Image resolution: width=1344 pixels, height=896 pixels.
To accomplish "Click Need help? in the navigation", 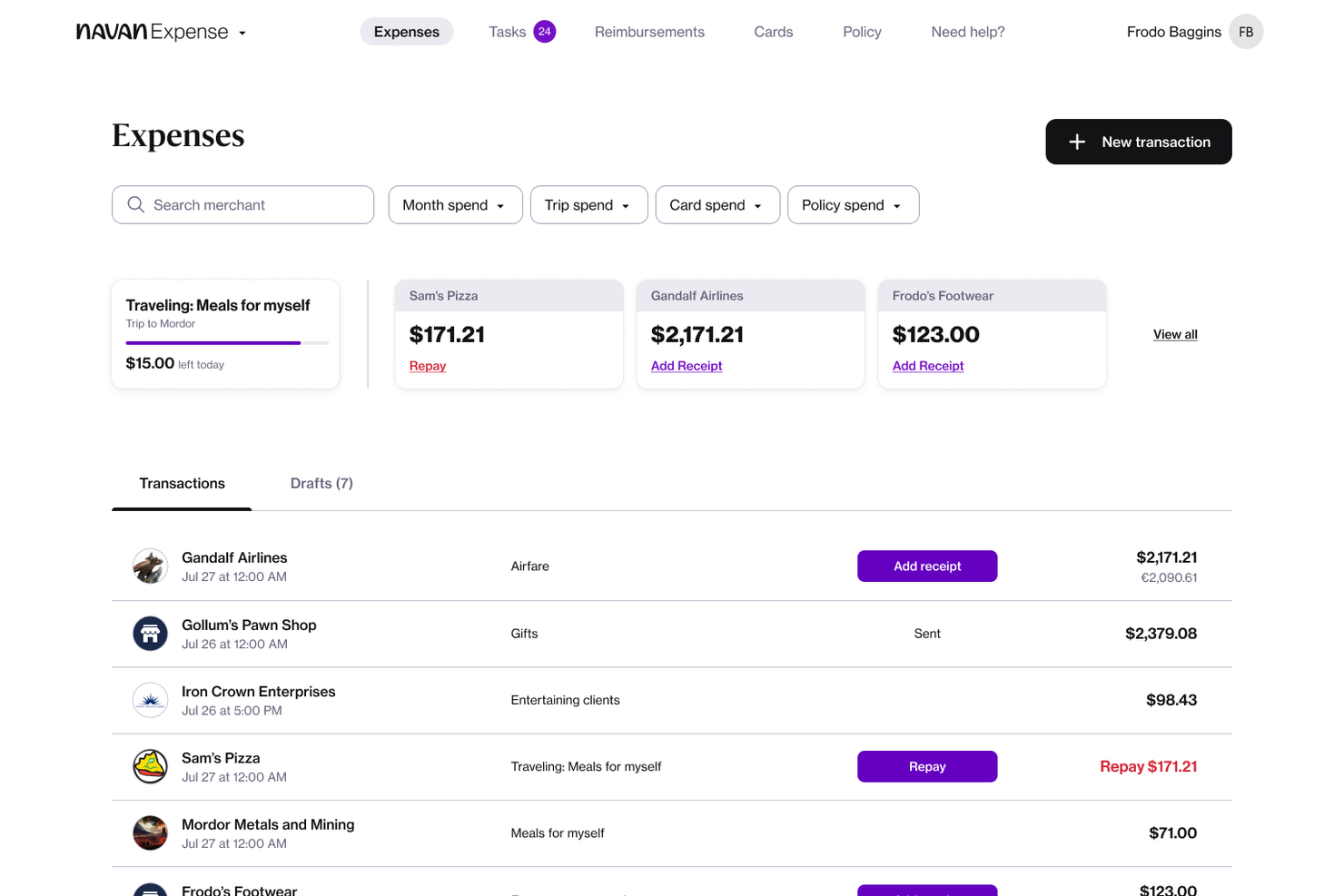I will (x=968, y=32).
